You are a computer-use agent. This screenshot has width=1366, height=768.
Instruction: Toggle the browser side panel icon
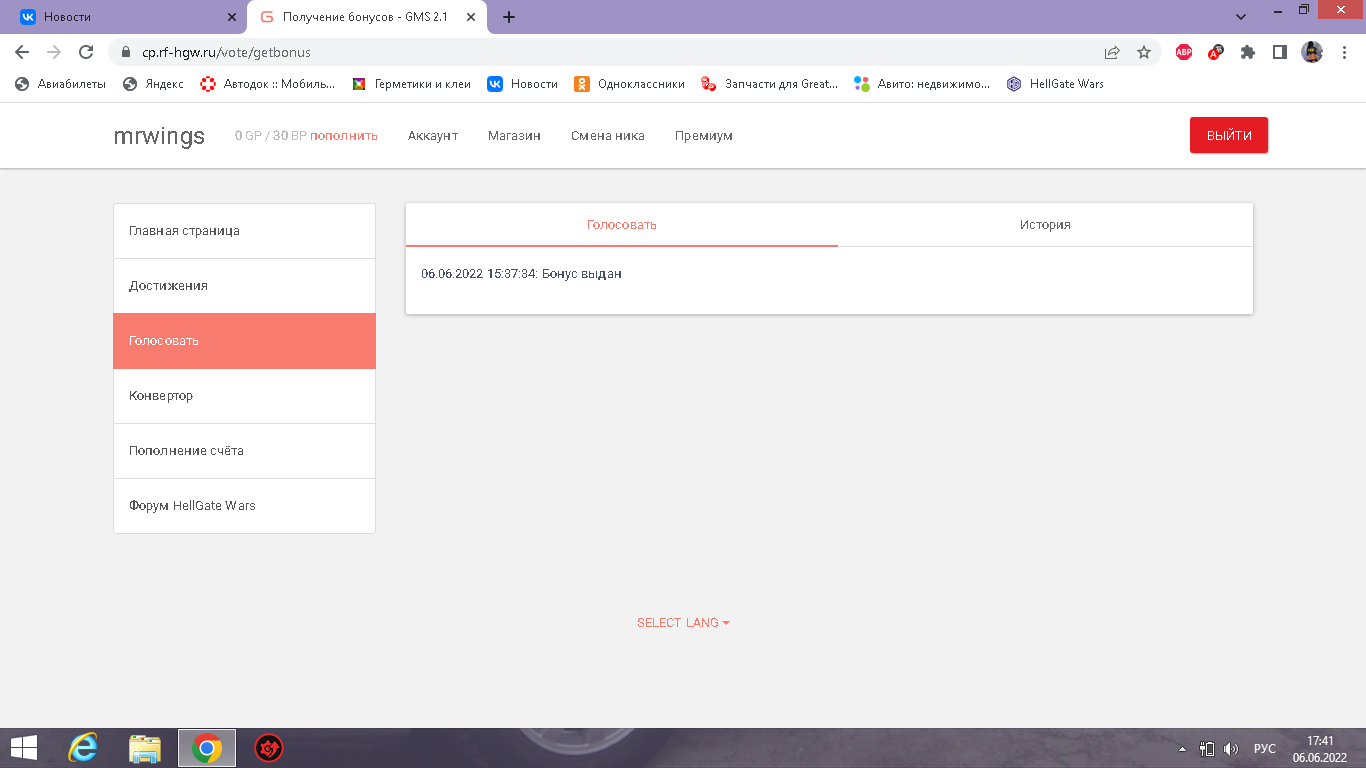tap(1279, 52)
